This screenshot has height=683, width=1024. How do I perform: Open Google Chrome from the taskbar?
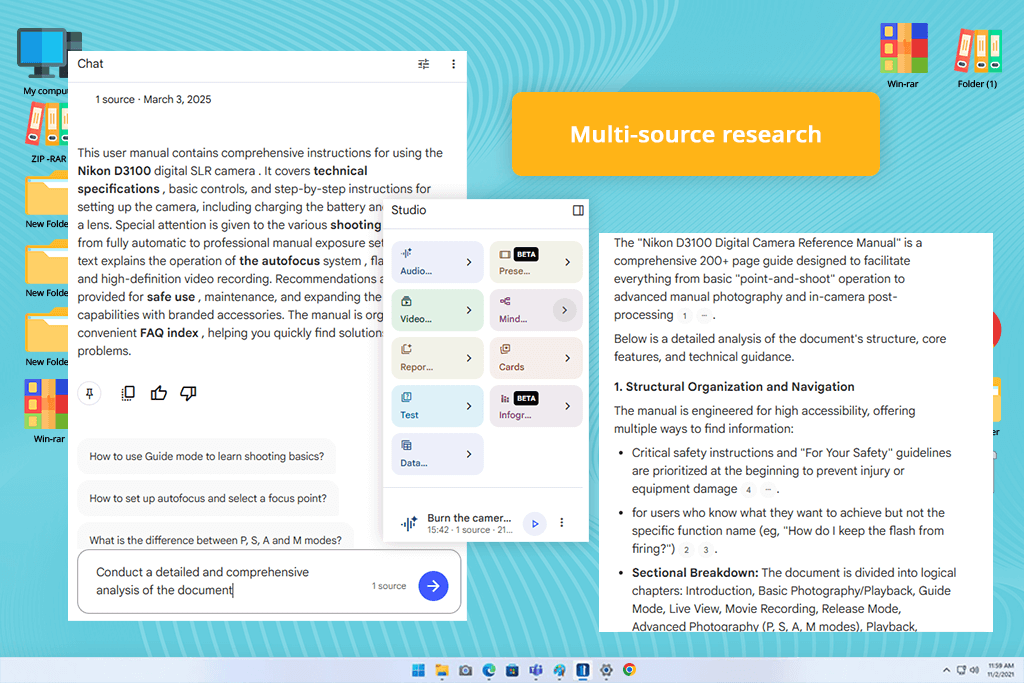coord(630,670)
